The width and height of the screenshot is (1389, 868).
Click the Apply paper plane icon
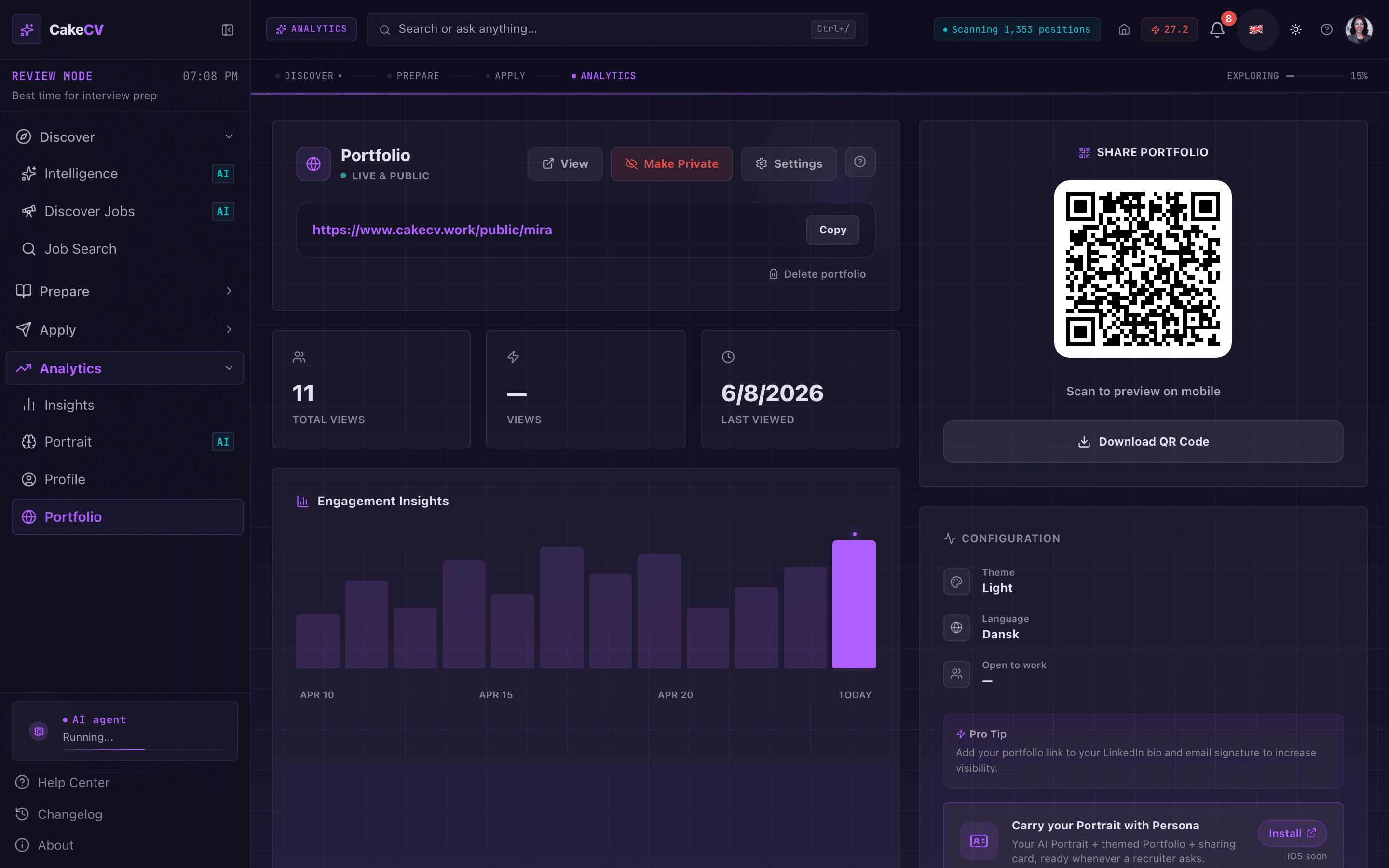point(24,329)
